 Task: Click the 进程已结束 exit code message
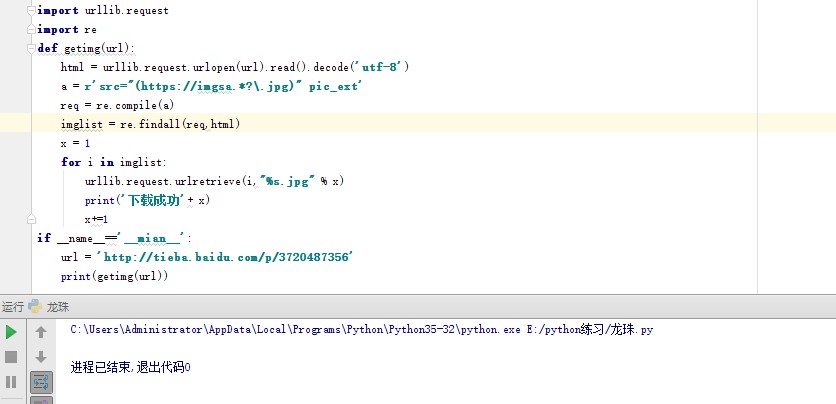click(x=130, y=367)
